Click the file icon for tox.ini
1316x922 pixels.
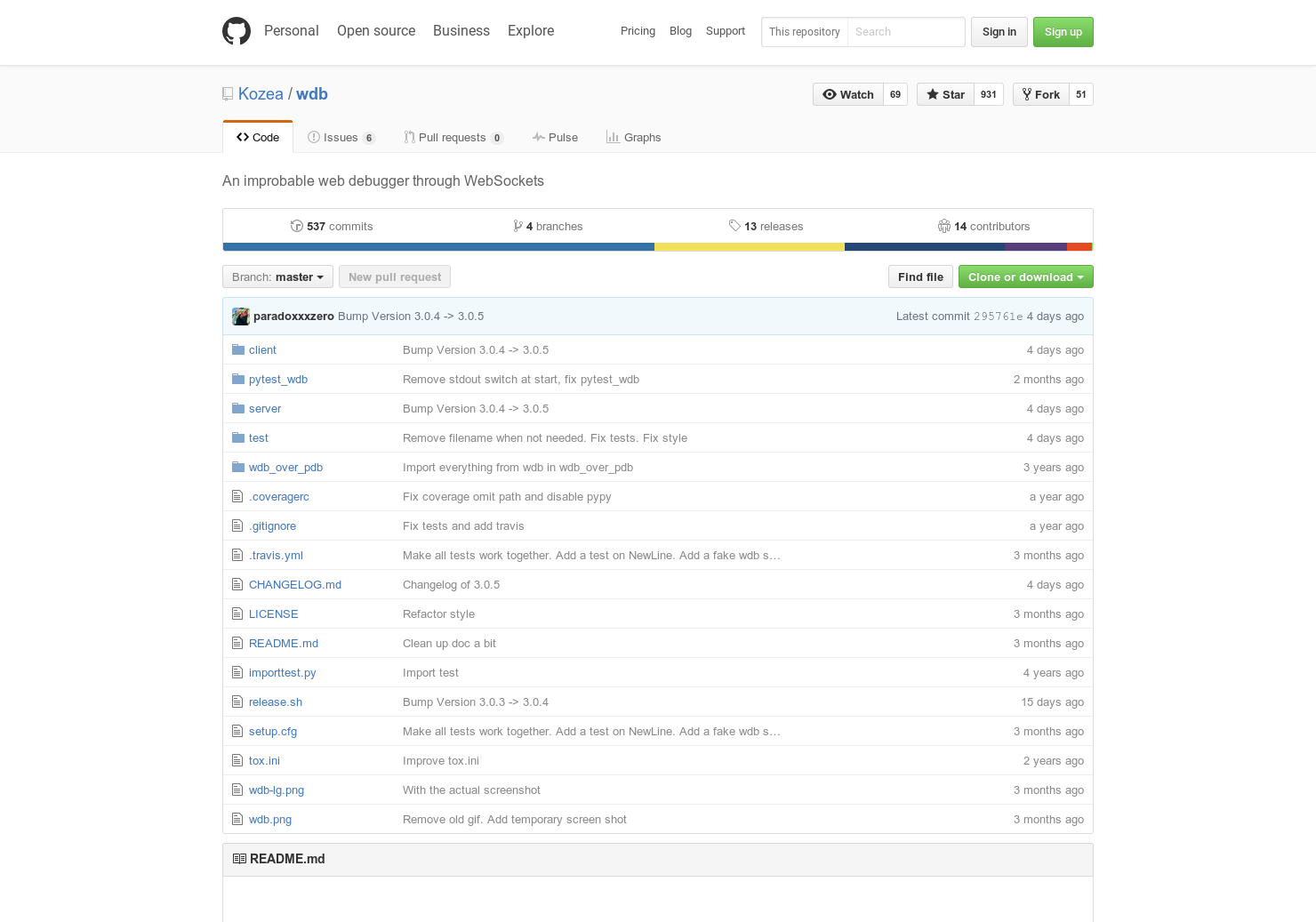point(237,760)
